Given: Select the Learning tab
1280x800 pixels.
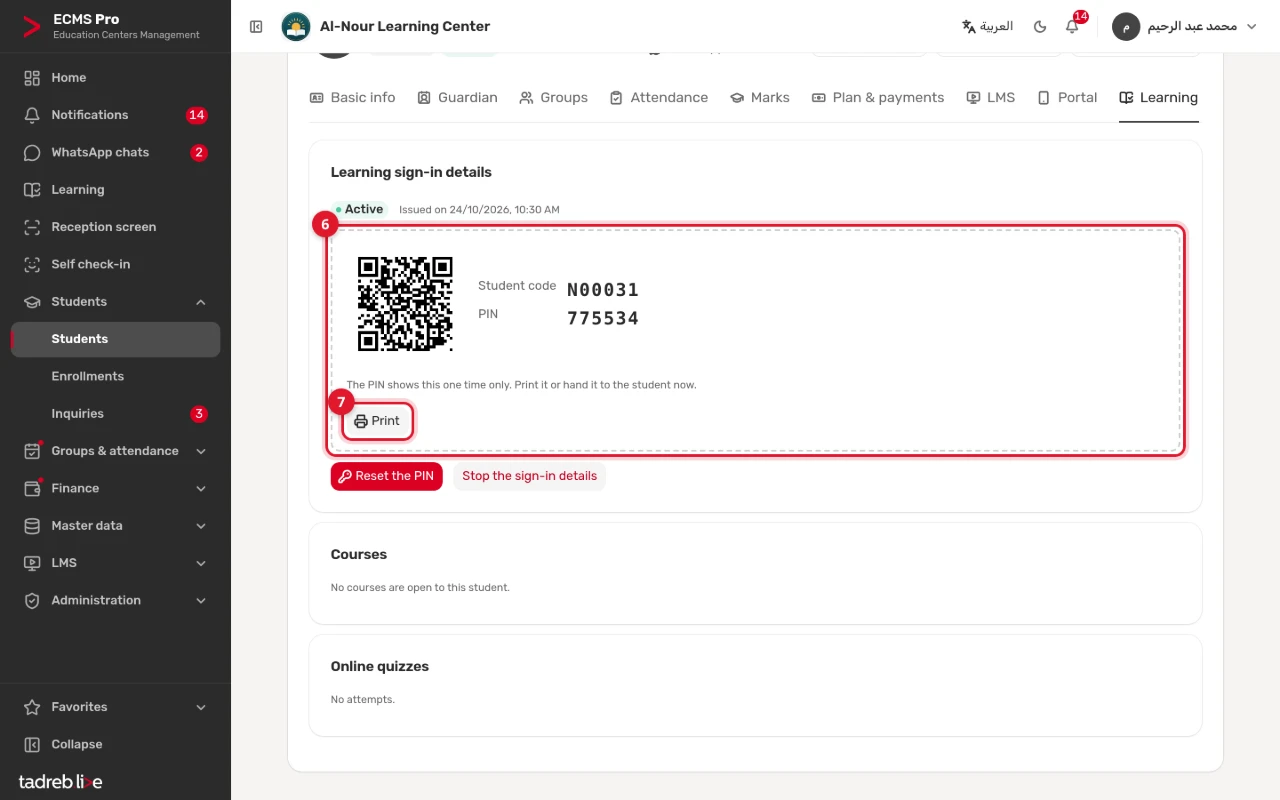Looking at the screenshot, I should click(x=1158, y=98).
